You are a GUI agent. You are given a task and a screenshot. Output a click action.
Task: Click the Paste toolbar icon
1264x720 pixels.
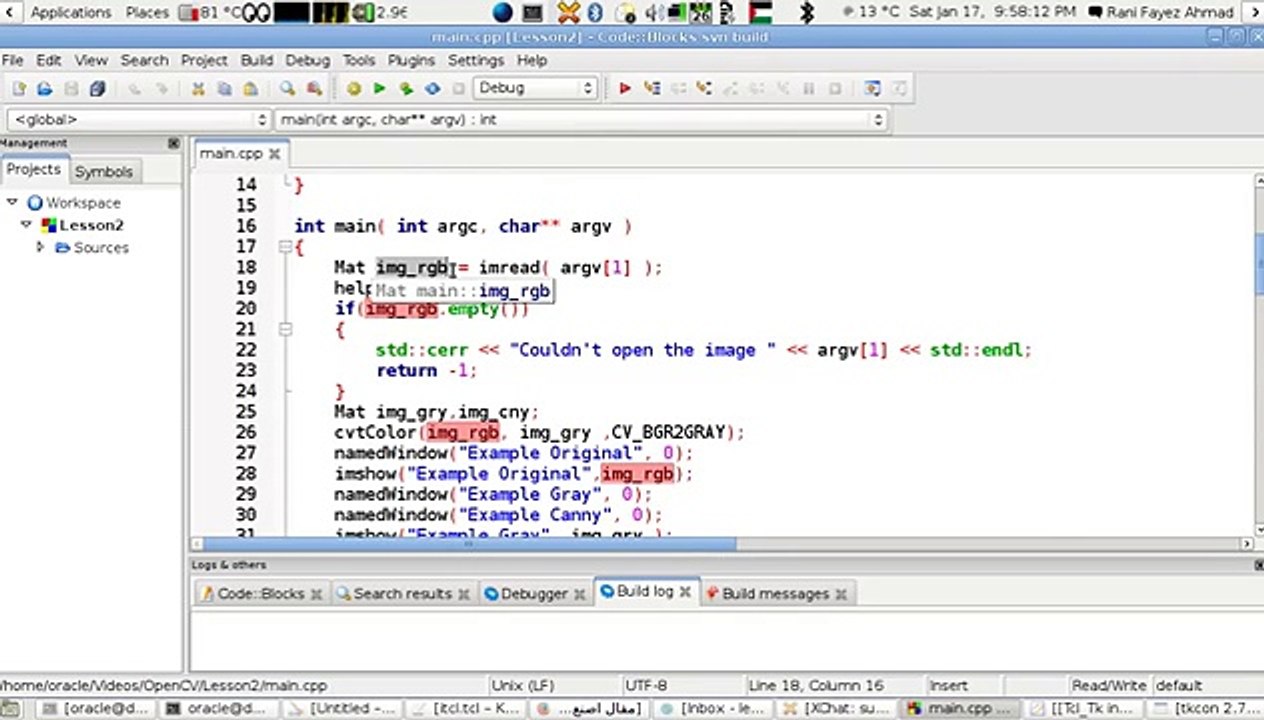tap(250, 88)
